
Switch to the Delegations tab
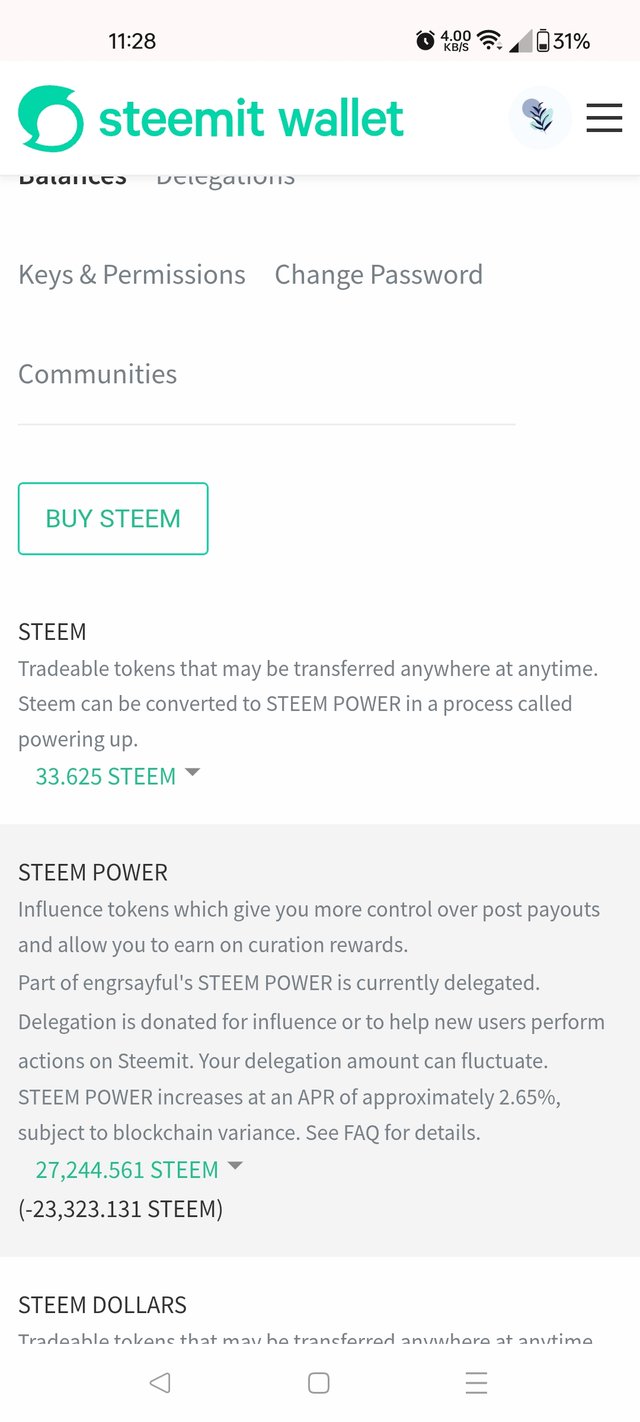coord(225,180)
